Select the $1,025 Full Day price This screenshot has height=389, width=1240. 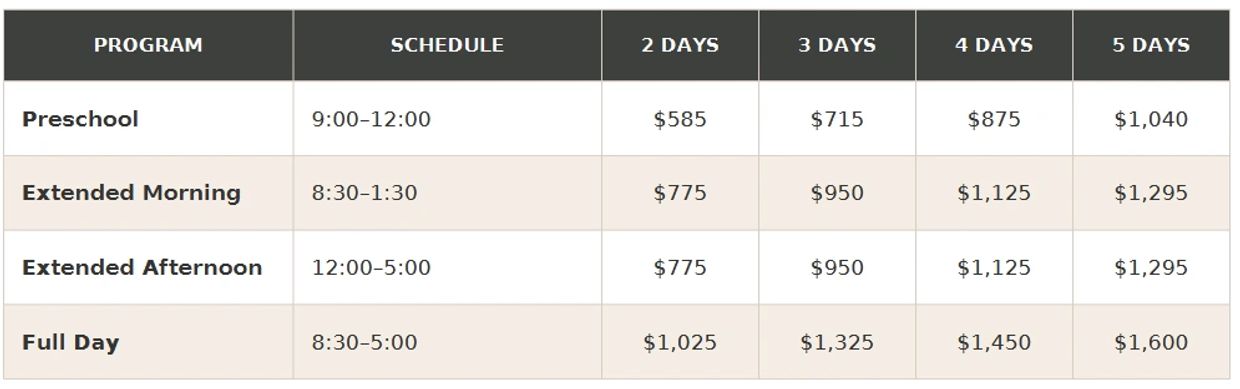click(680, 343)
